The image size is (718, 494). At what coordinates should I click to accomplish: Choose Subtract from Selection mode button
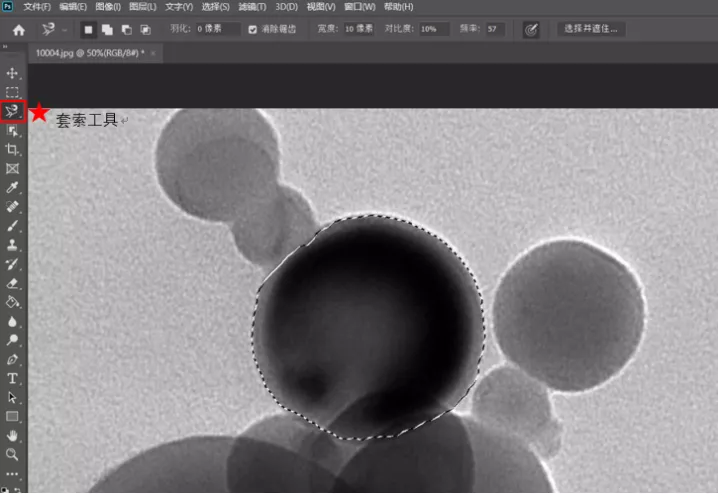pos(127,30)
